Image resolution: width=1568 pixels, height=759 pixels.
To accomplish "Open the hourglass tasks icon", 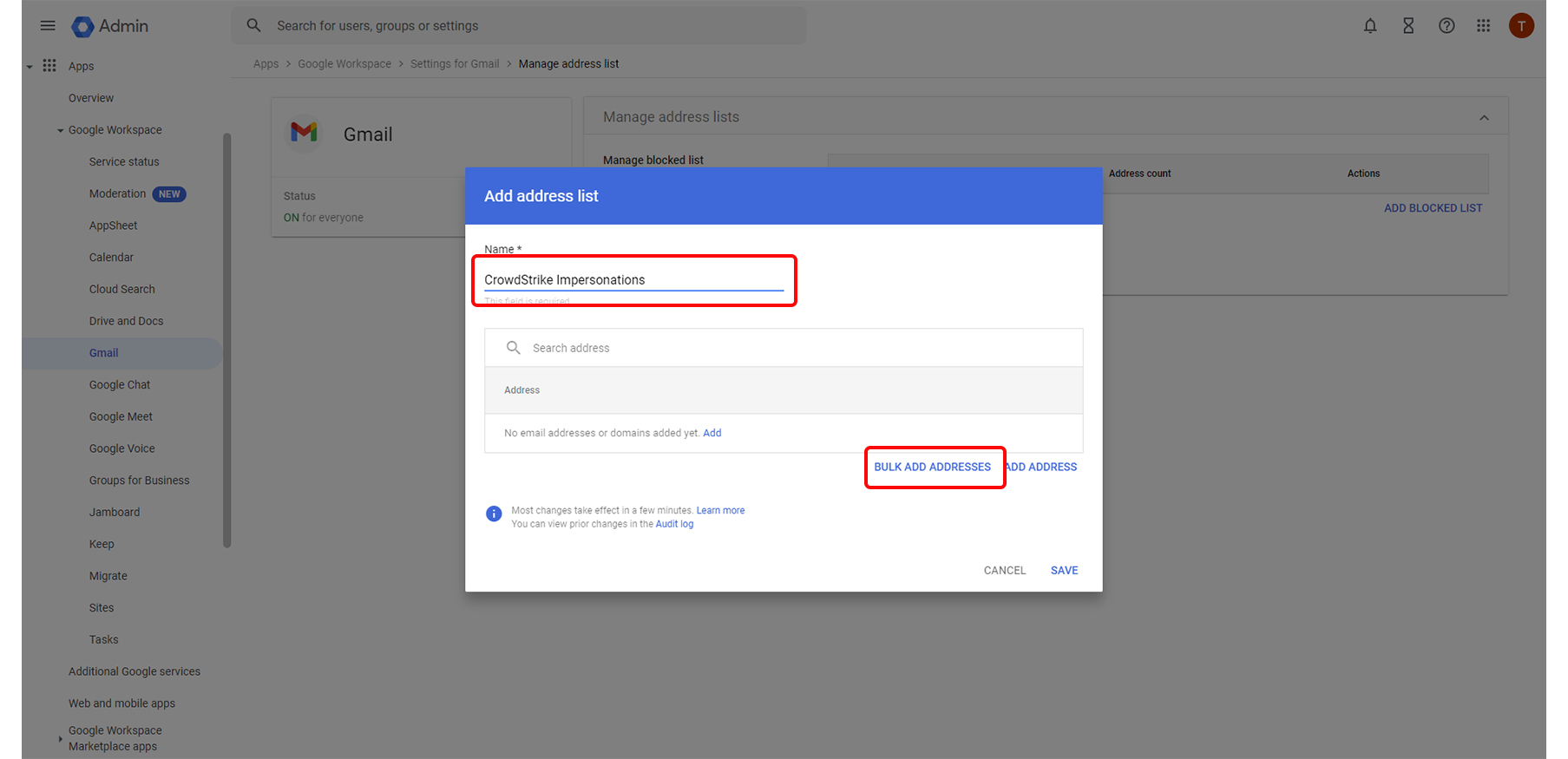I will 1408,26.
